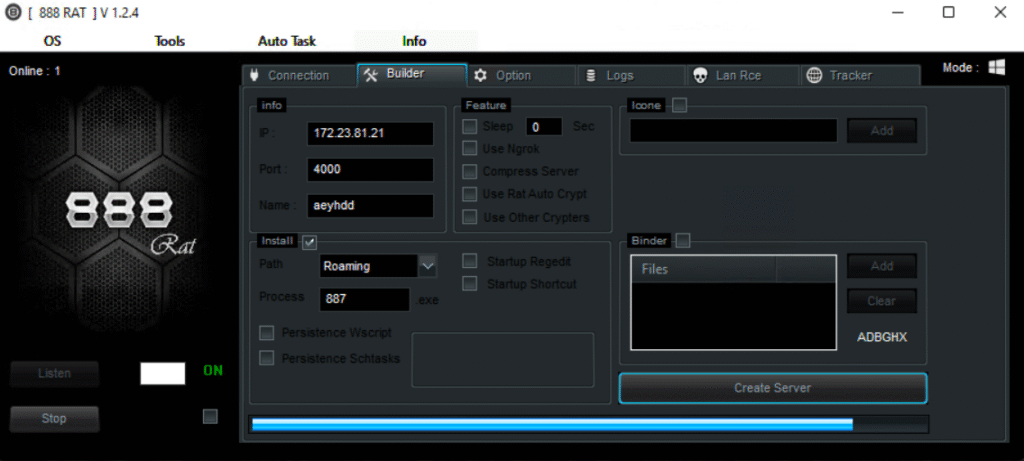
Task: Click the skull icon on Lan Rce tab
Action: point(700,75)
